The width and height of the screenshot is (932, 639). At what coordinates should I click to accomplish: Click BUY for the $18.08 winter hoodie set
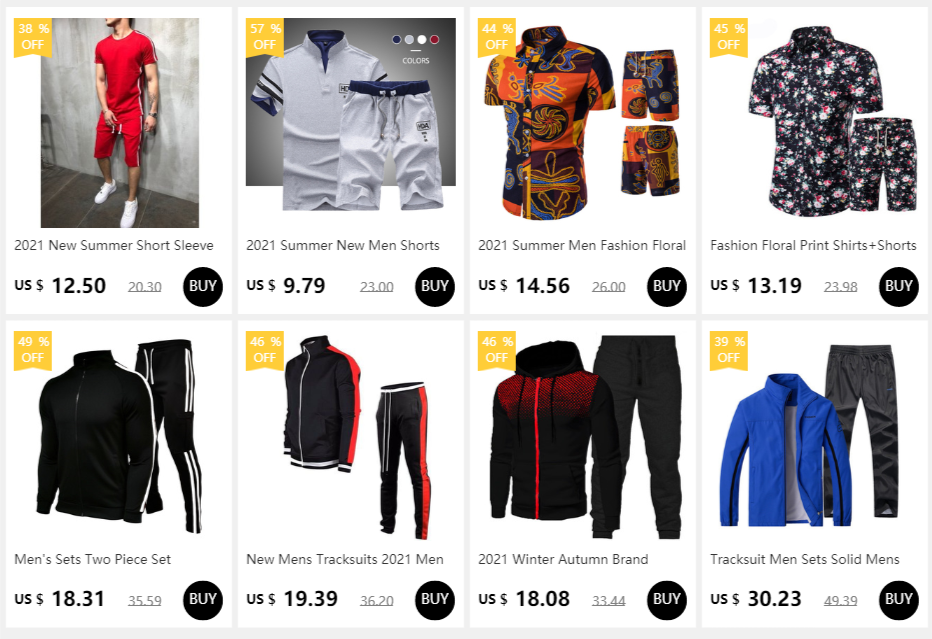(x=666, y=600)
